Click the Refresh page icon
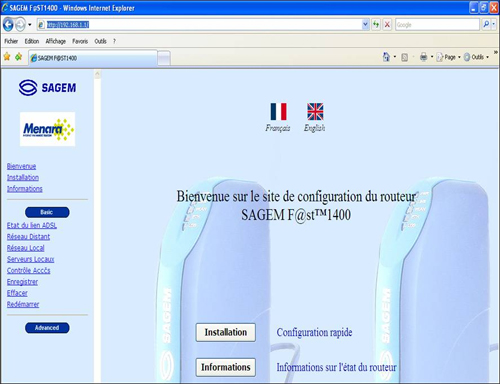The height and width of the screenshot is (384, 500). 376,25
